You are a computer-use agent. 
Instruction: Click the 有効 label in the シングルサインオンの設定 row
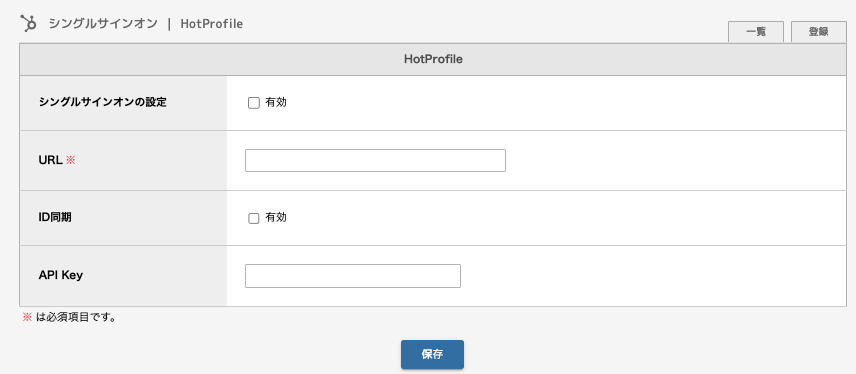click(x=276, y=103)
